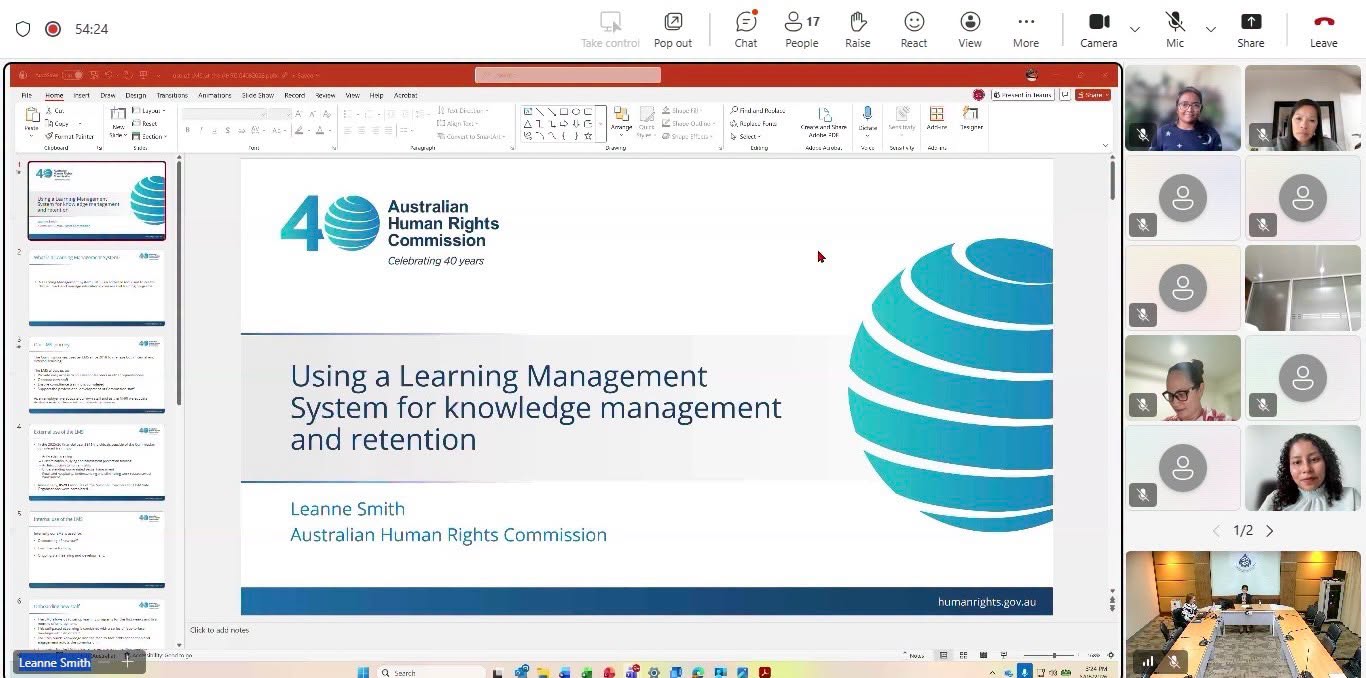
Task: Open the Review ribbon tab
Action: coord(325,95)
